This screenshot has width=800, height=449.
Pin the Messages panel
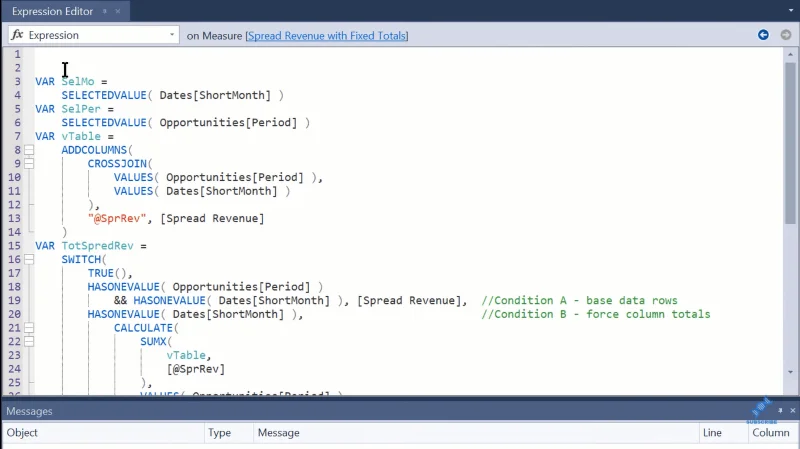click(780, 410)
